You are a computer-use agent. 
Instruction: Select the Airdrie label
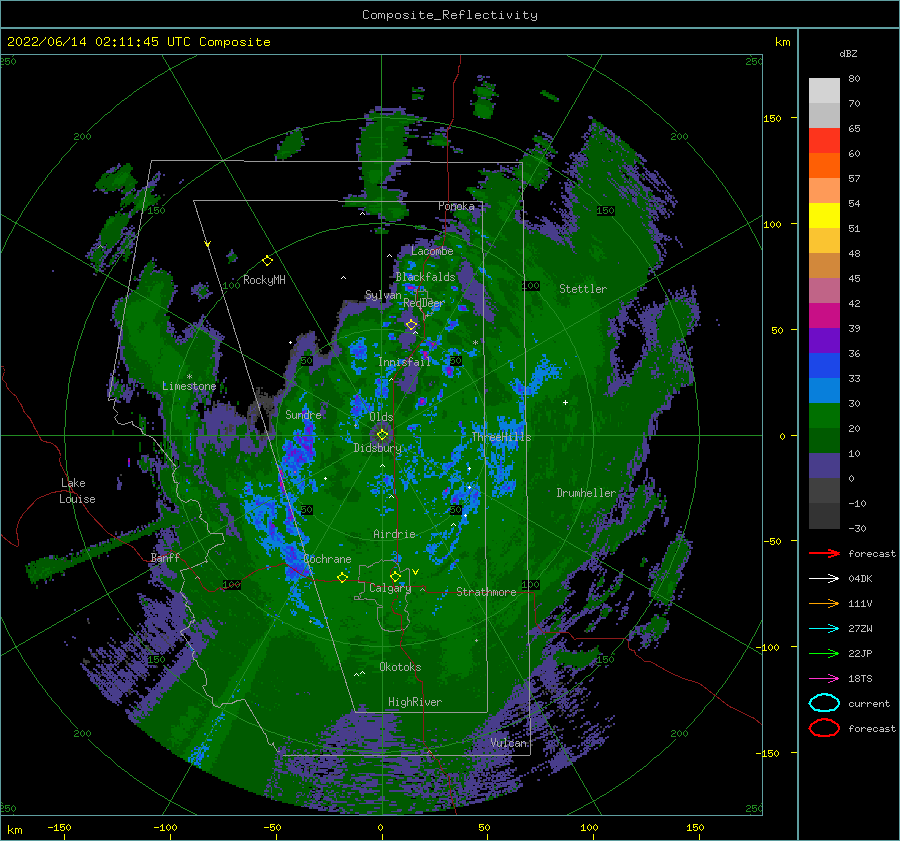click(394, 534)
